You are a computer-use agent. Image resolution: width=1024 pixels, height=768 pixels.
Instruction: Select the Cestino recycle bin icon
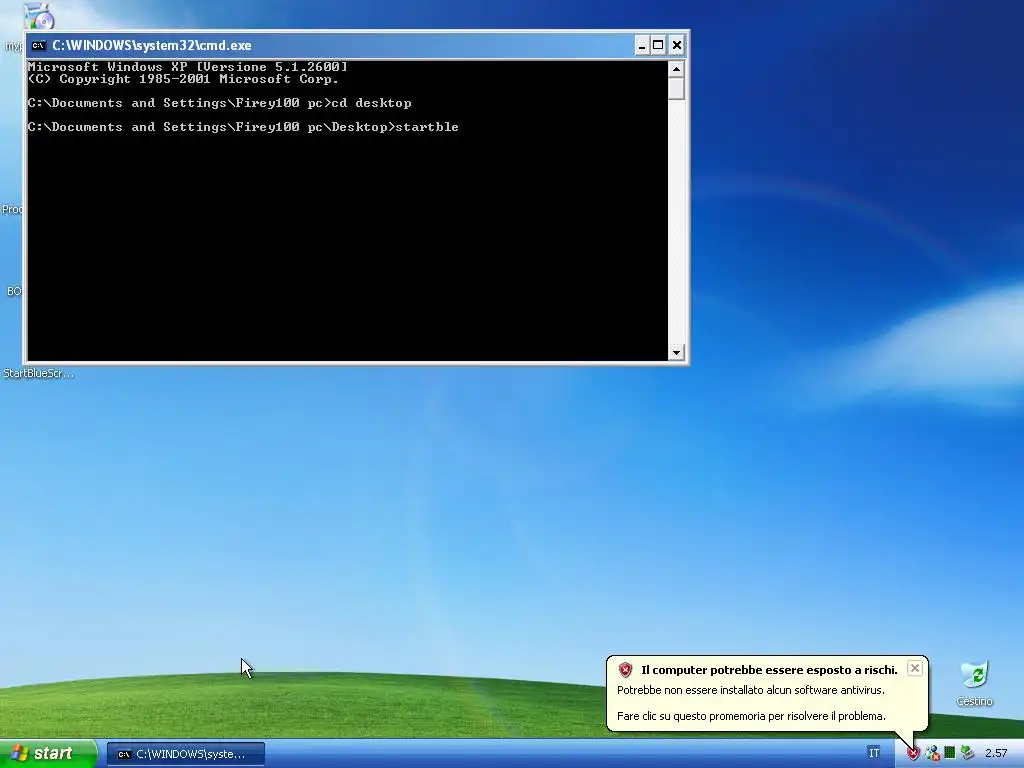974,683
